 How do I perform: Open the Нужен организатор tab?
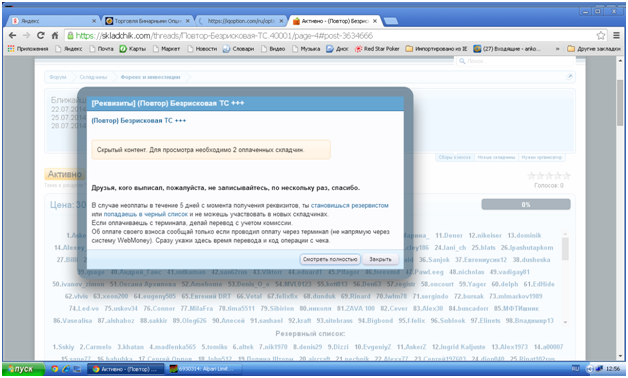(541, 157)
